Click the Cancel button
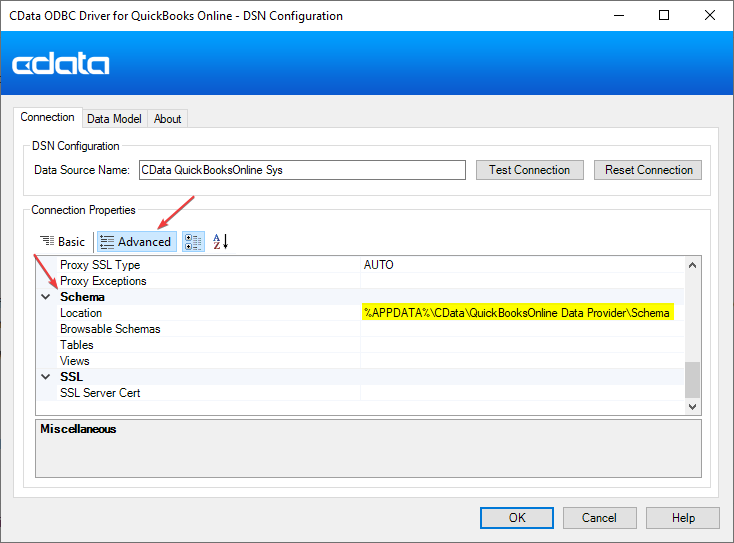The height and width of the screenshot is (543, 734). click(x=599, y=518)
